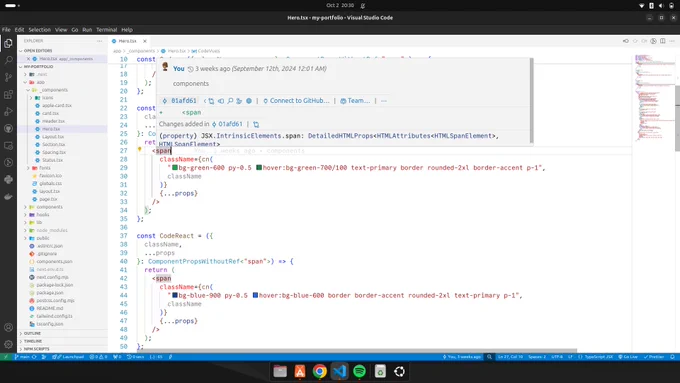Open the Run and Debug view

[8, 111]
